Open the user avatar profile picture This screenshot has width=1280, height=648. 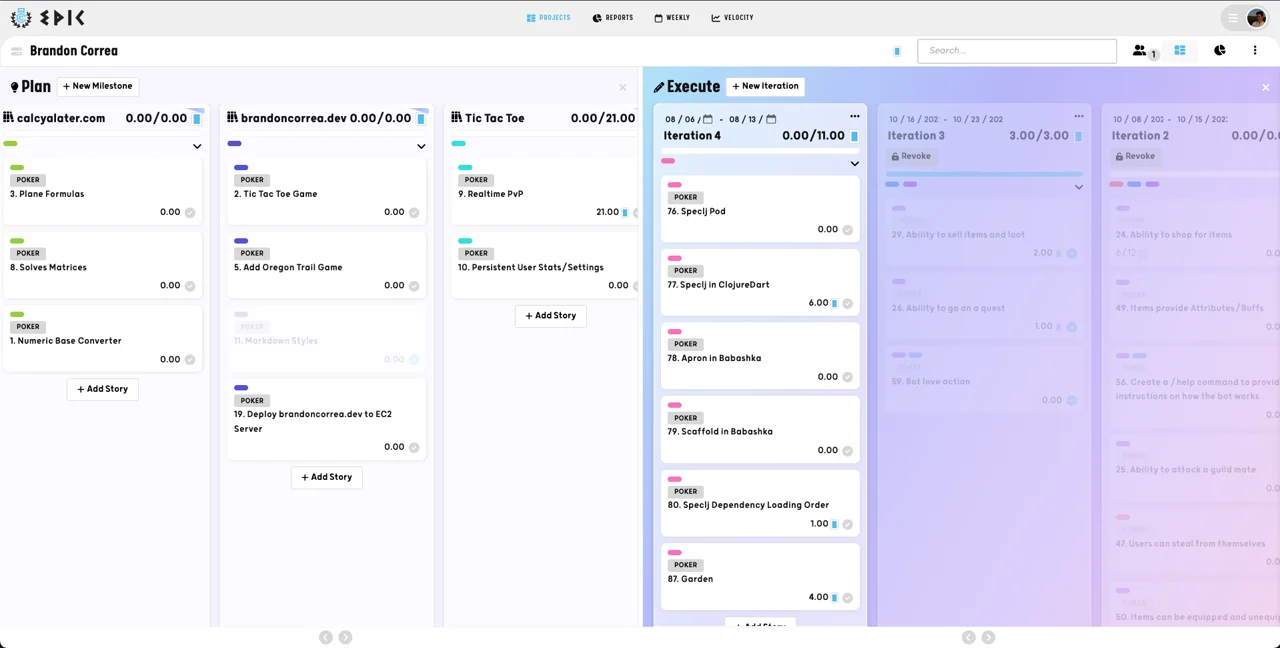(1256, 18)
